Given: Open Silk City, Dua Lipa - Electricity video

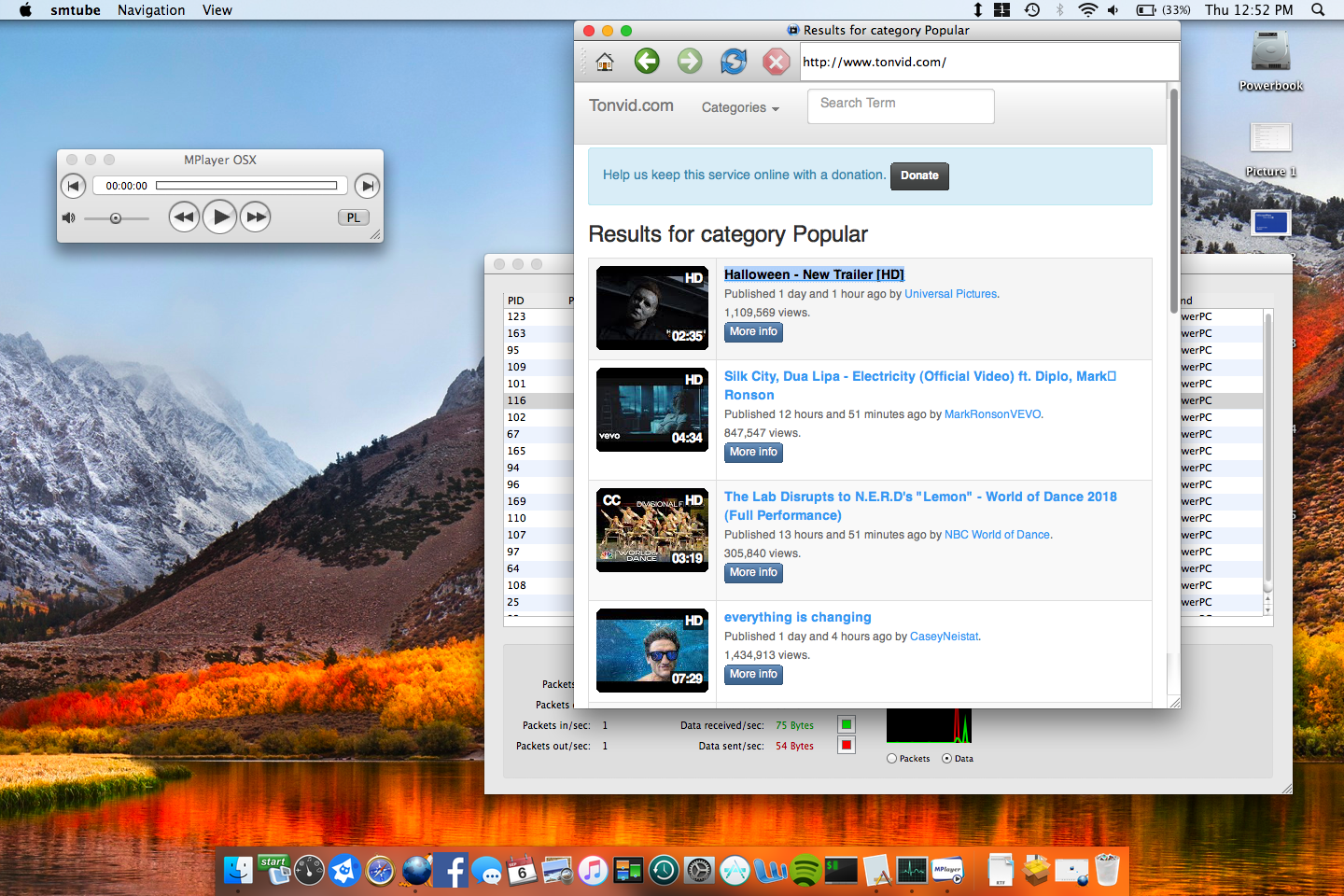Looking at the screenshot, I should click(x=920, y=385).
